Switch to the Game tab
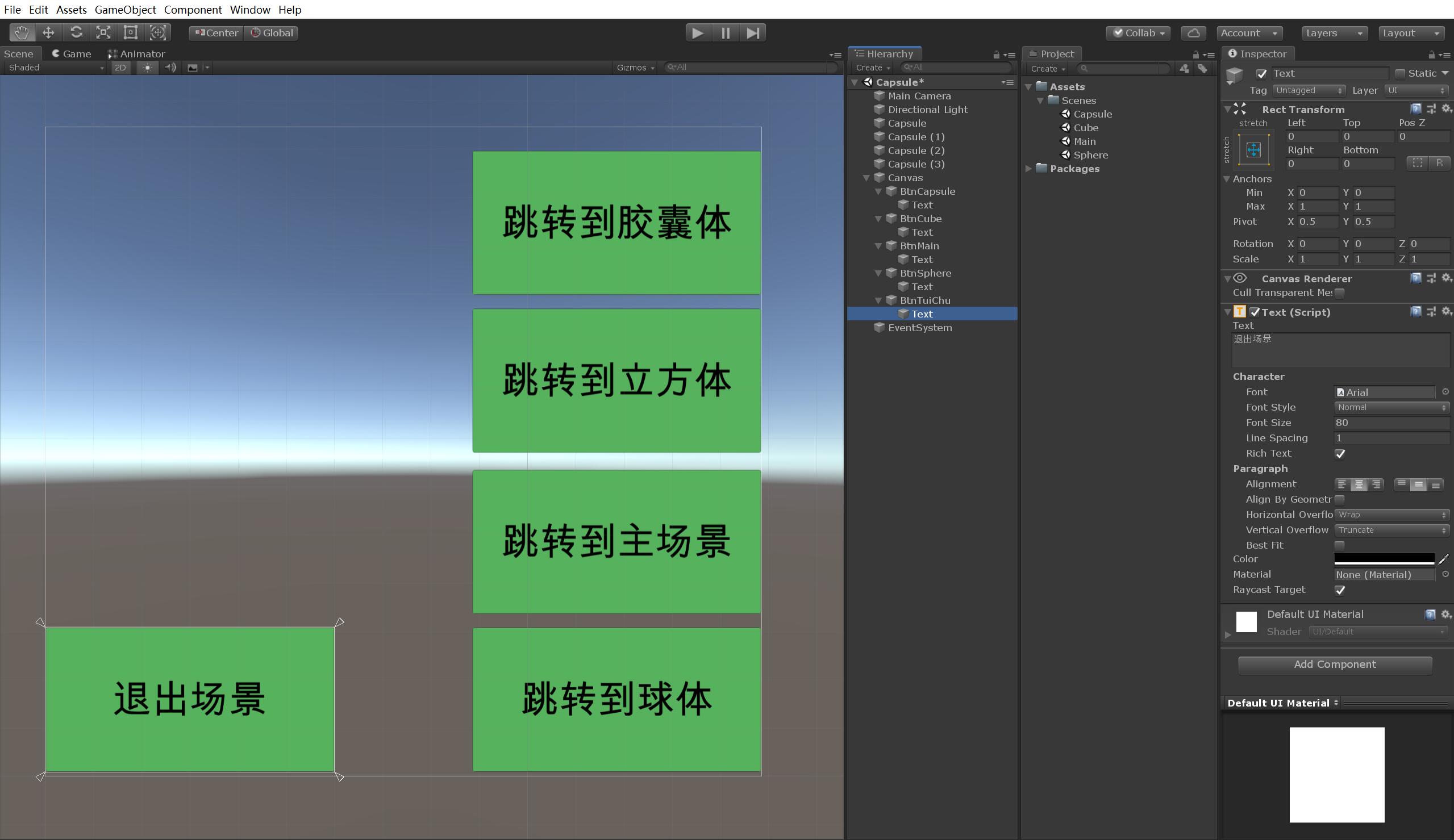This screenshot has width=1454, height=840. [x=72, y=53]
